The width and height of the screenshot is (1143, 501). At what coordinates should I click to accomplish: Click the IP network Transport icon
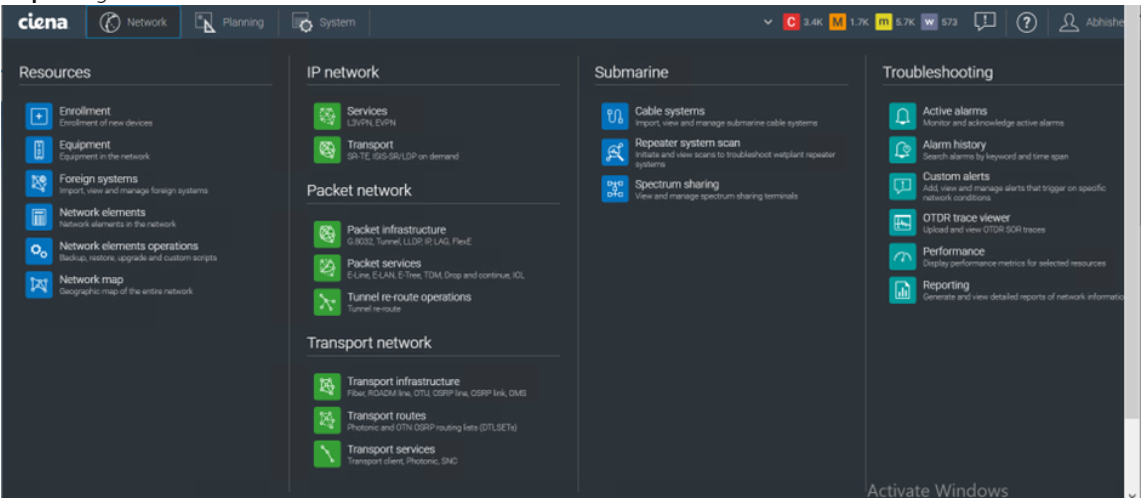pos(327,149)
